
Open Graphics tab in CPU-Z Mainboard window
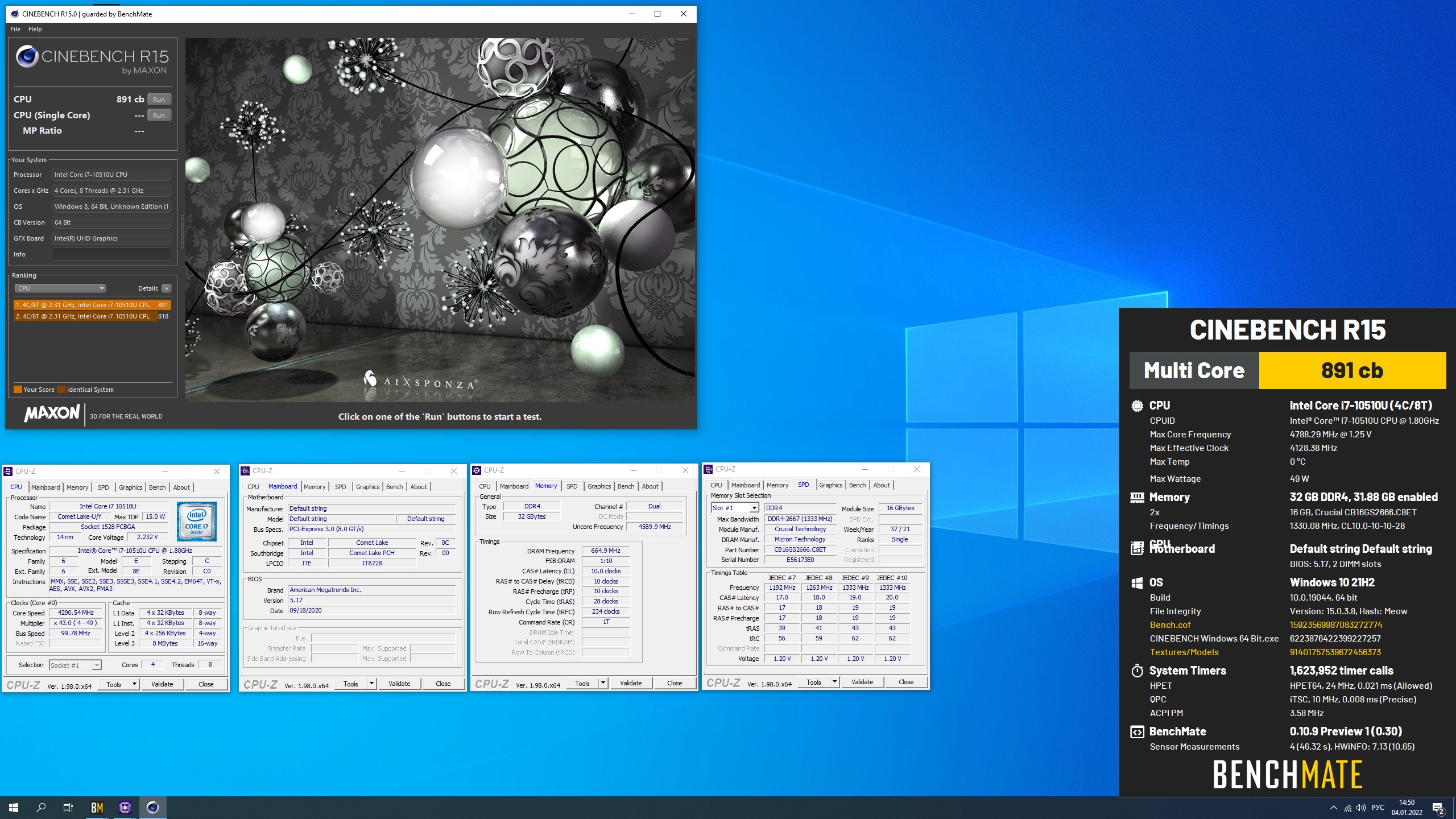click(x=368, y=487)
